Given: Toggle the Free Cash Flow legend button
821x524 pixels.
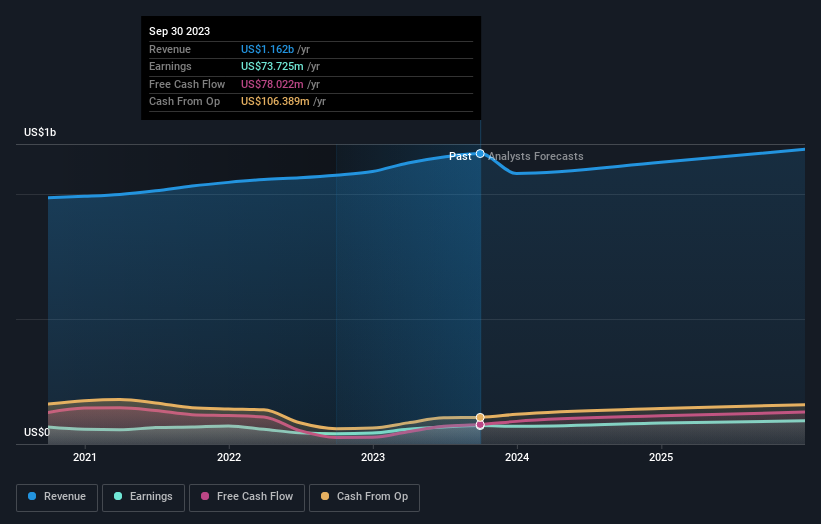Looking at the screenshot, I should (x=247, y=497).
